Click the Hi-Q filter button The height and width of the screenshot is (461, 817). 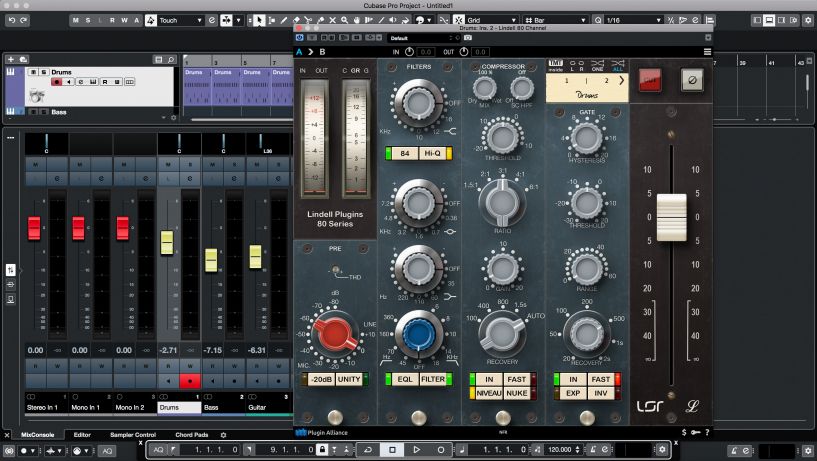pyautogui.click(x=432, y=153)
